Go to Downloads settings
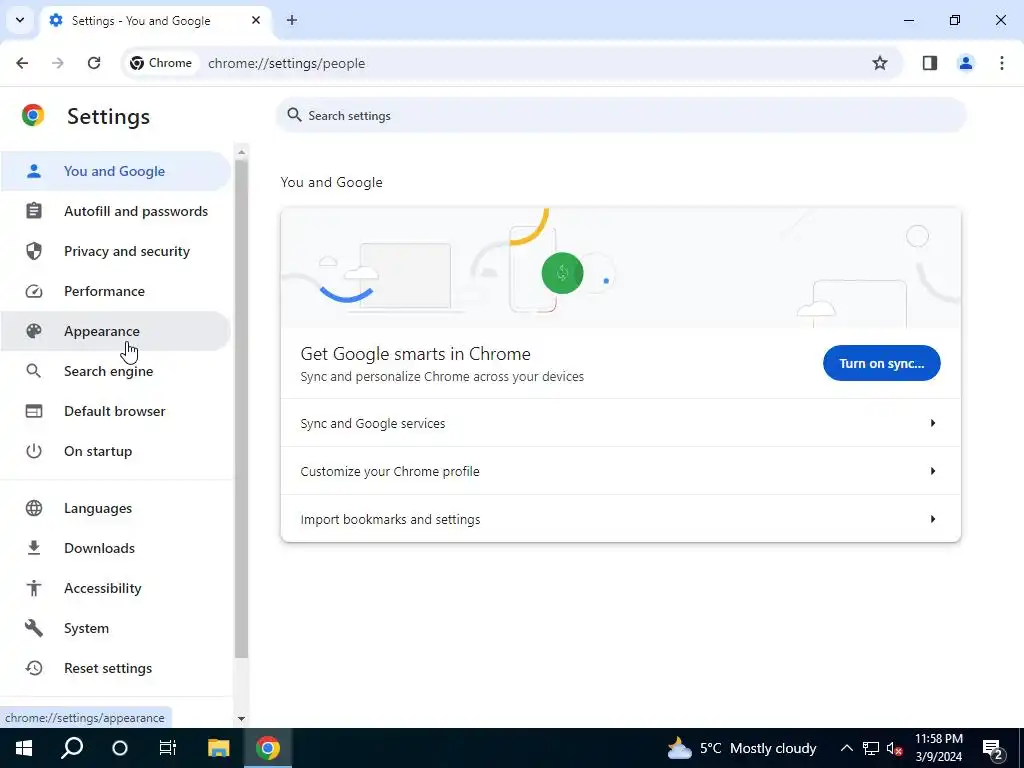The width and height of the screenshot is (1024, 768). click(x=115, y=548)
